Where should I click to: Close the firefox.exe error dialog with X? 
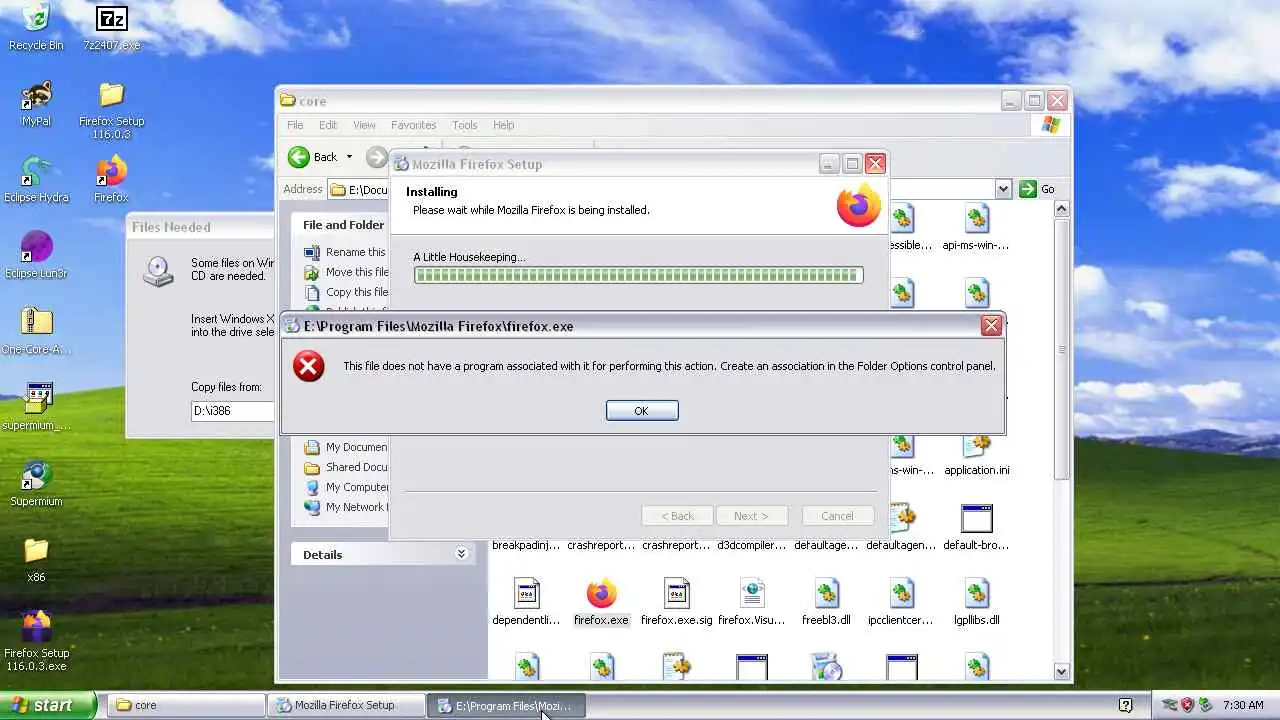click(x=991, y=325)
